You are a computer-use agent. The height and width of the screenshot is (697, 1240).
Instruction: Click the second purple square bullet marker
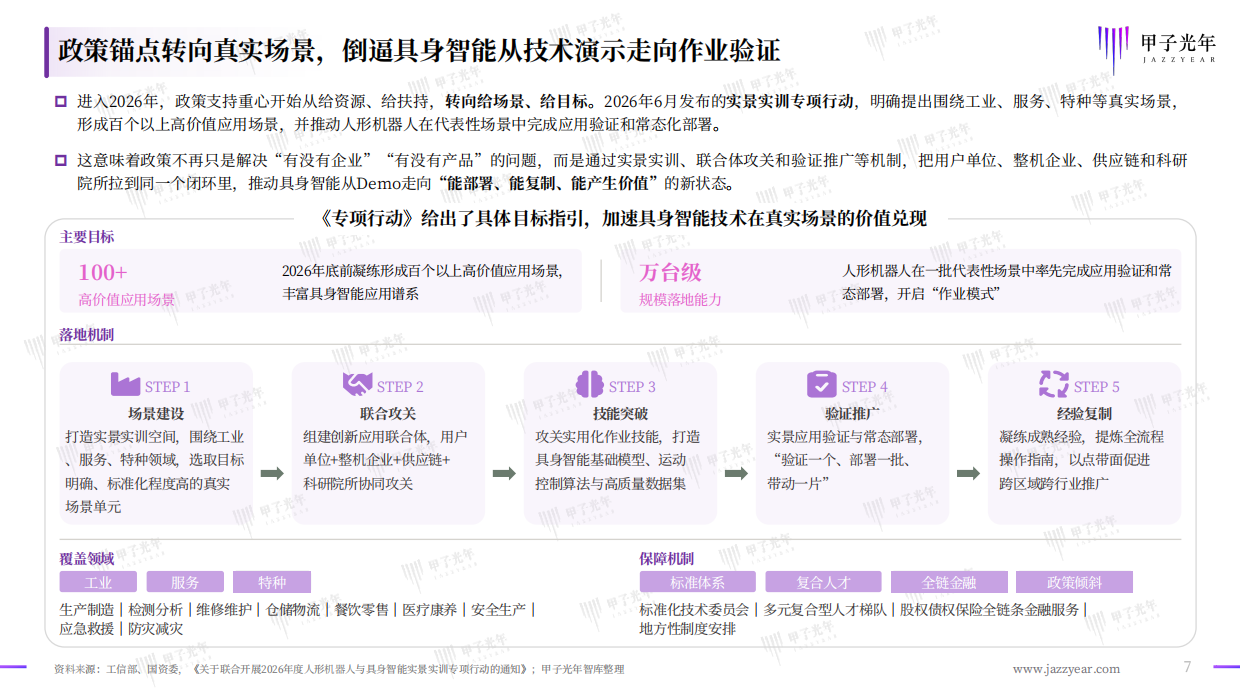point(61,160)
